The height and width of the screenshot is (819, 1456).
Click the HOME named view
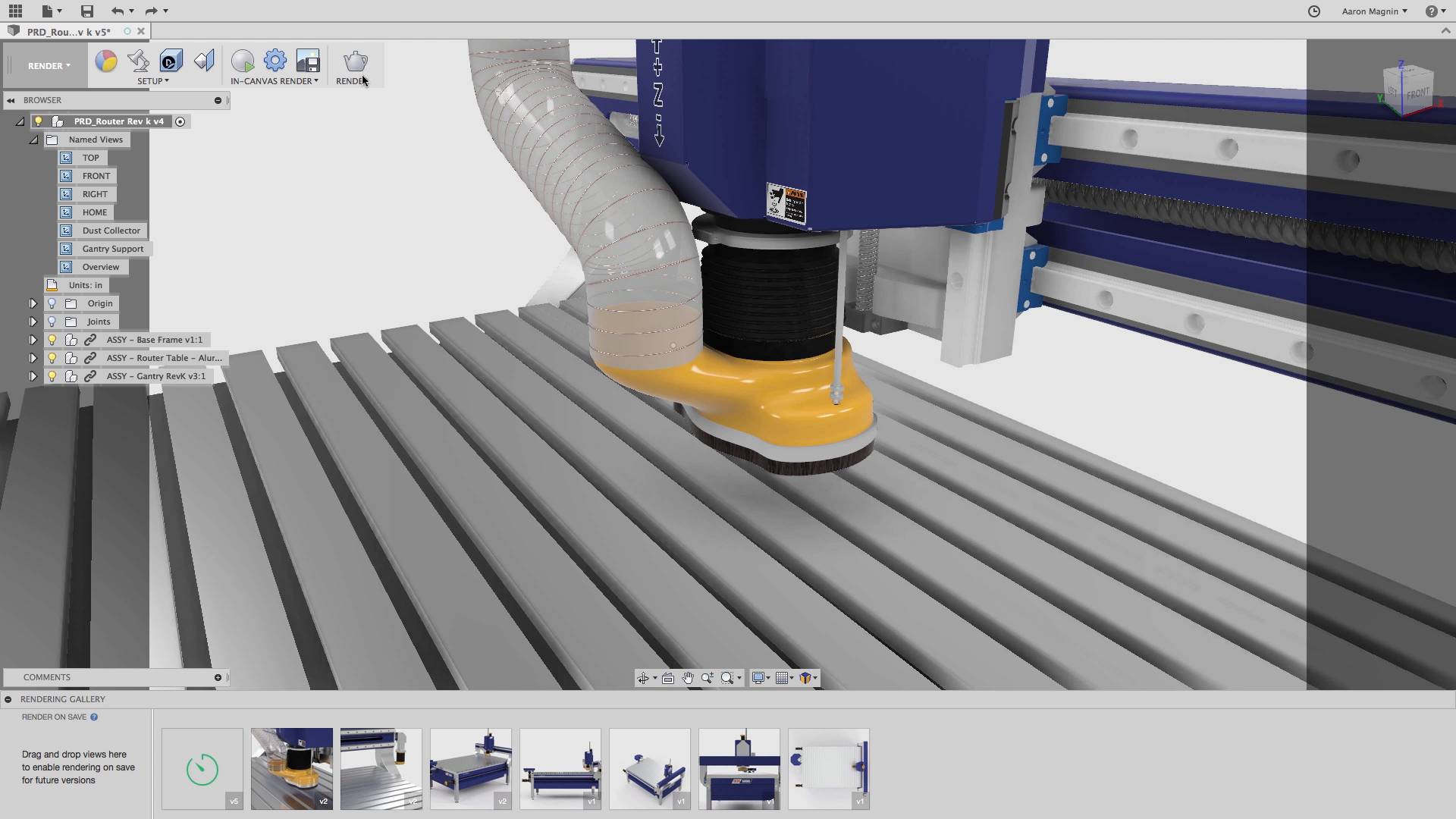(95, 212)
